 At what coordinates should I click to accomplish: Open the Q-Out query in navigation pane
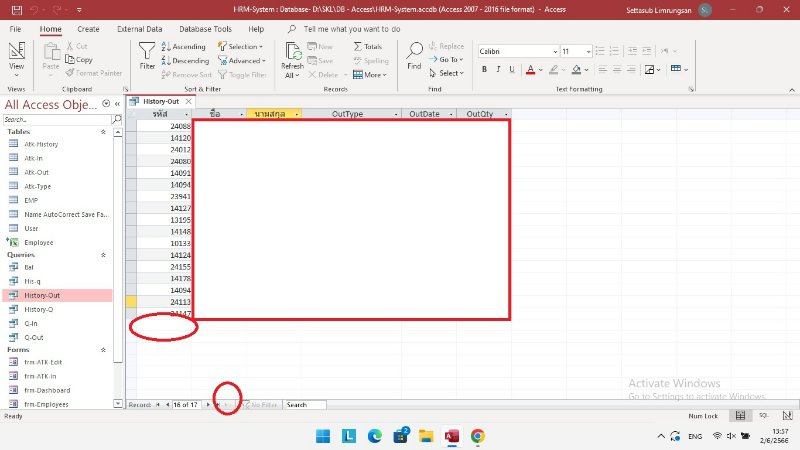click(34, 337)
